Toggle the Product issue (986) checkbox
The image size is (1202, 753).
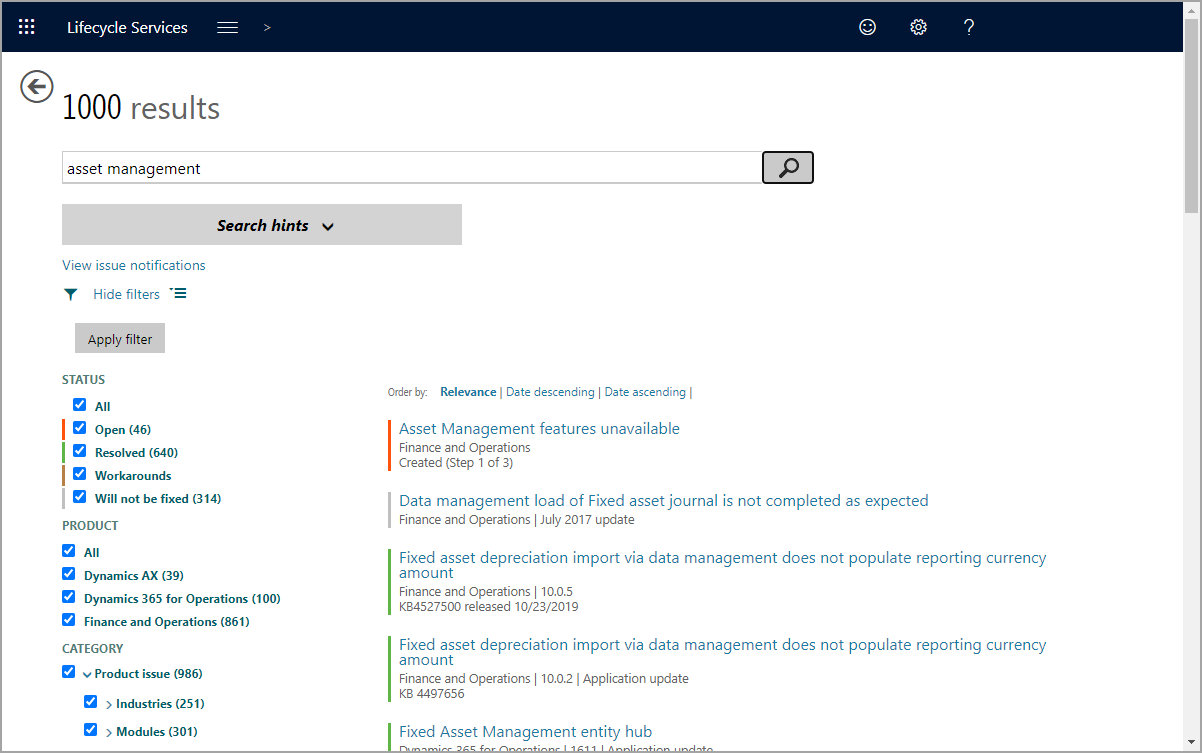[68, 672]
